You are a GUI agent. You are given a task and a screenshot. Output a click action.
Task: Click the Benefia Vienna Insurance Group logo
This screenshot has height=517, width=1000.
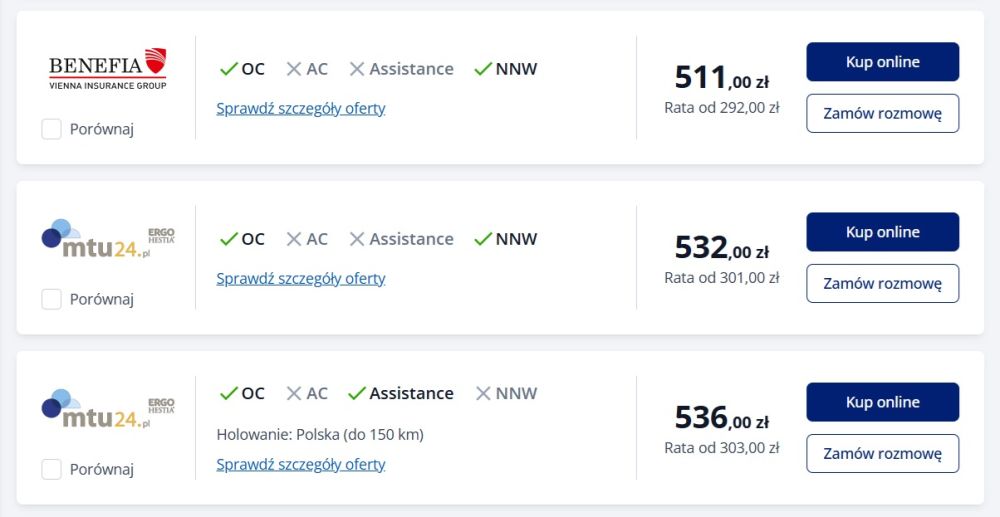[108, 68]
